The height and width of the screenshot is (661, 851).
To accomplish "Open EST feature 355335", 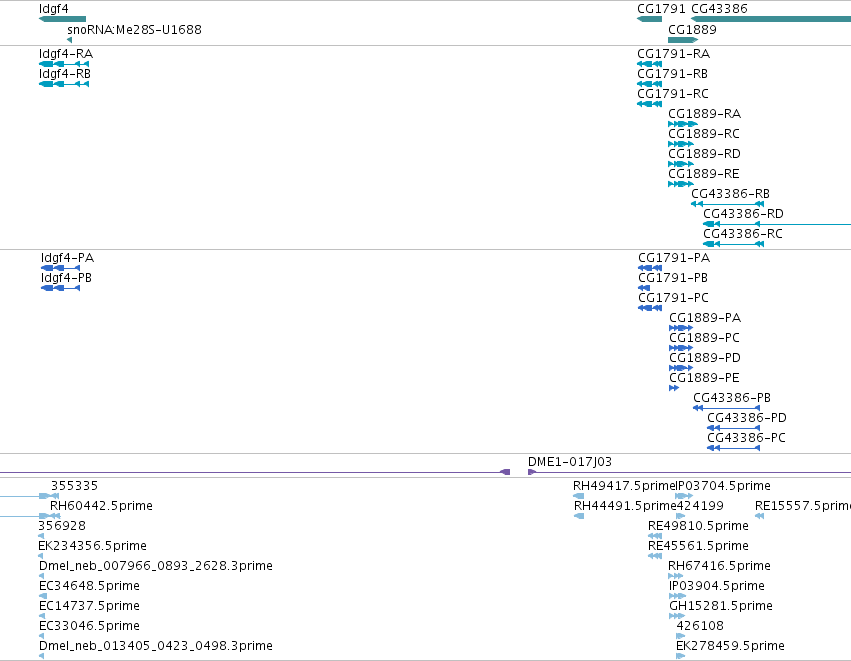I will 74,486.
